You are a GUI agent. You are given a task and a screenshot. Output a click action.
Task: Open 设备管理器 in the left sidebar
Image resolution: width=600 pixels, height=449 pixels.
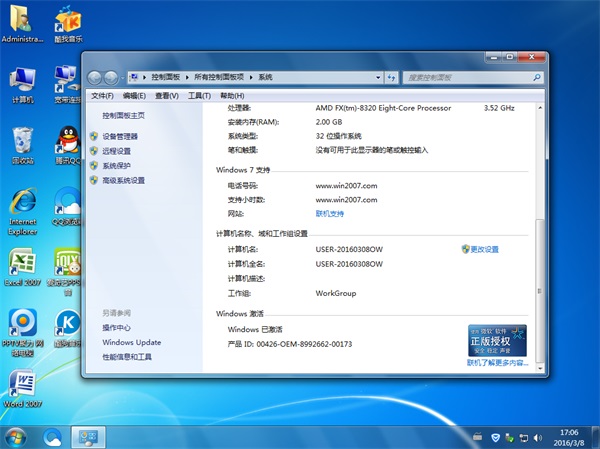tap(120, 136)
